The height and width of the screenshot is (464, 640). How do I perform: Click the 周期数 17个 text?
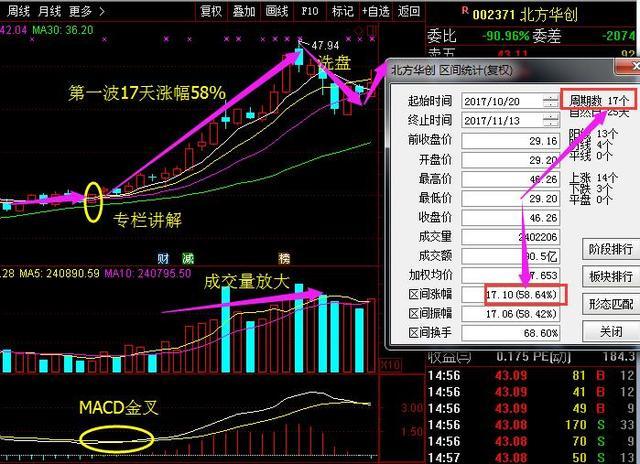[599, 100]
